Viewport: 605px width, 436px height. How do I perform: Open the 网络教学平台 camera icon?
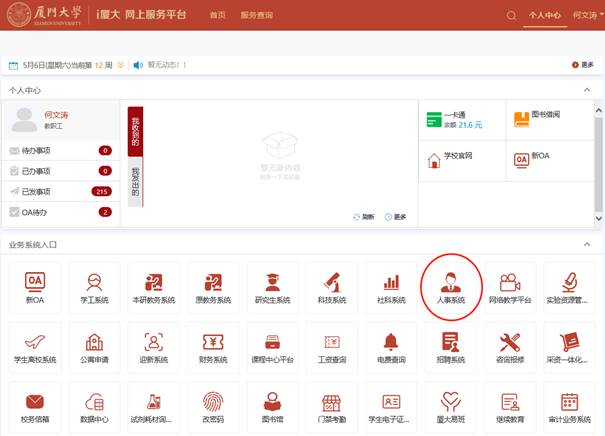pyautogui.click(x=510, y=286)
